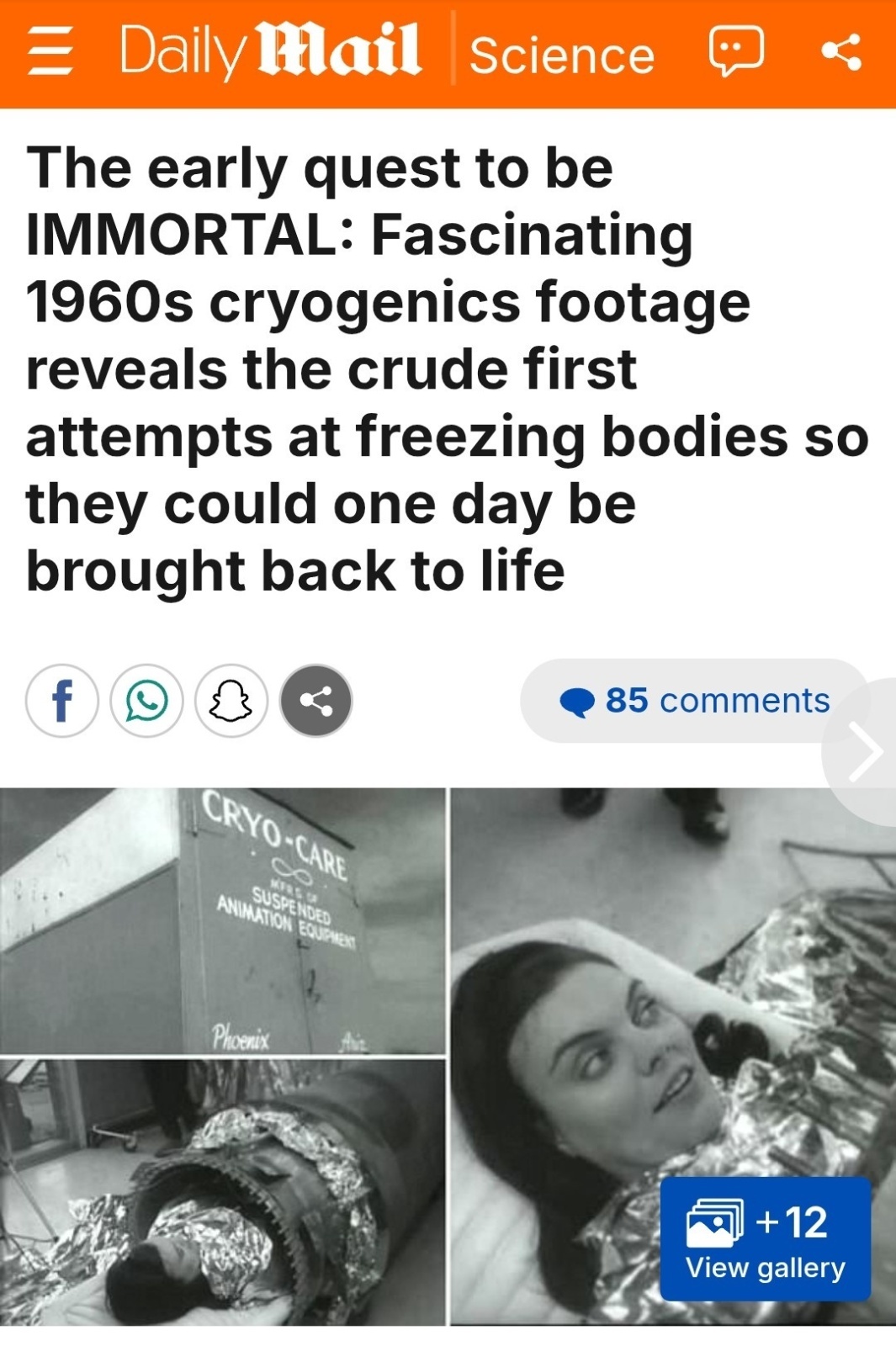View the 85 comments
The image size is (896, 1346).
694,701
